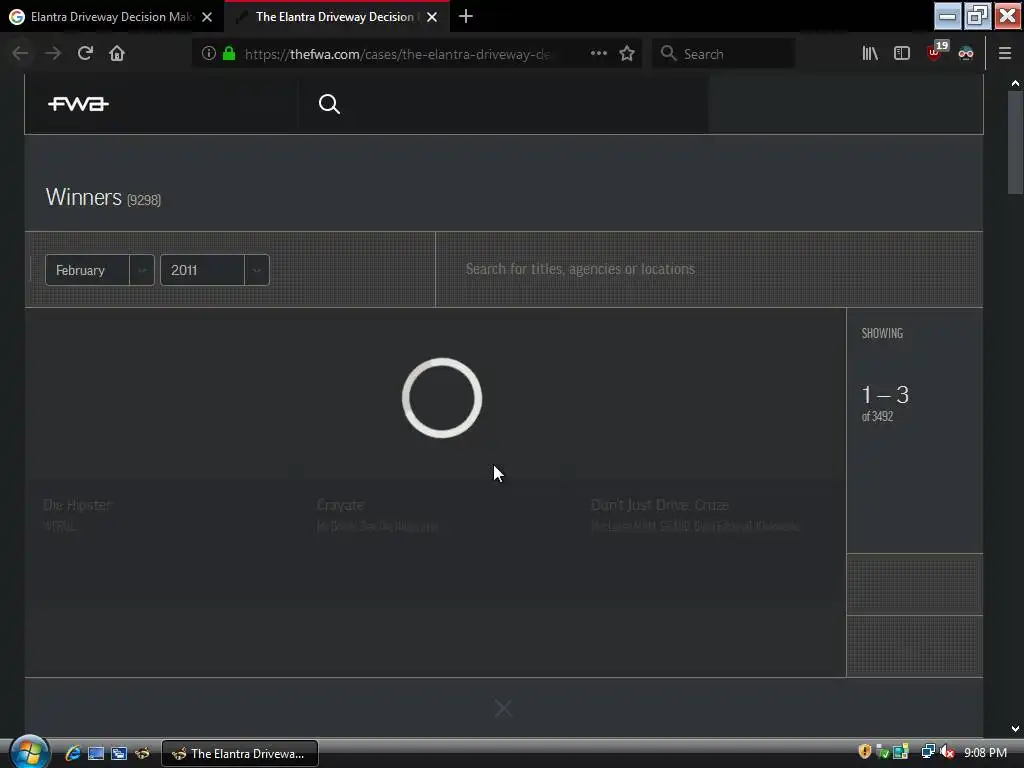This screenshot has height=768, width=1024.
Task: Open page actions three-dot menu
Action: click(x=599, y=53)
